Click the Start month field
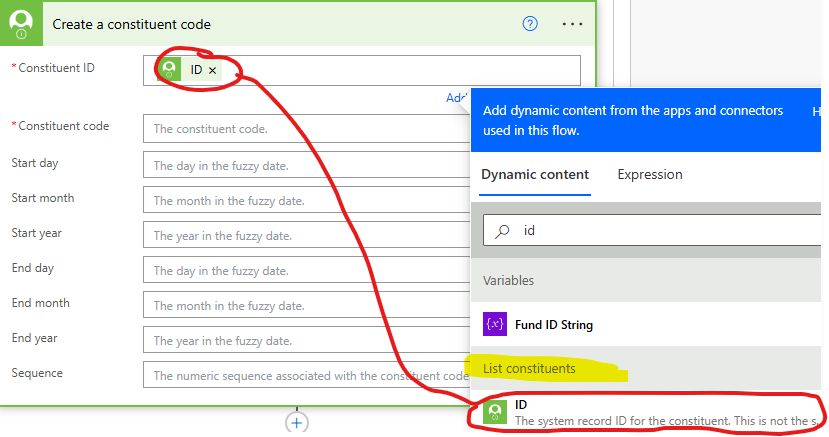The width and height of the screenshot is (829, 437). tap(307, 200)
